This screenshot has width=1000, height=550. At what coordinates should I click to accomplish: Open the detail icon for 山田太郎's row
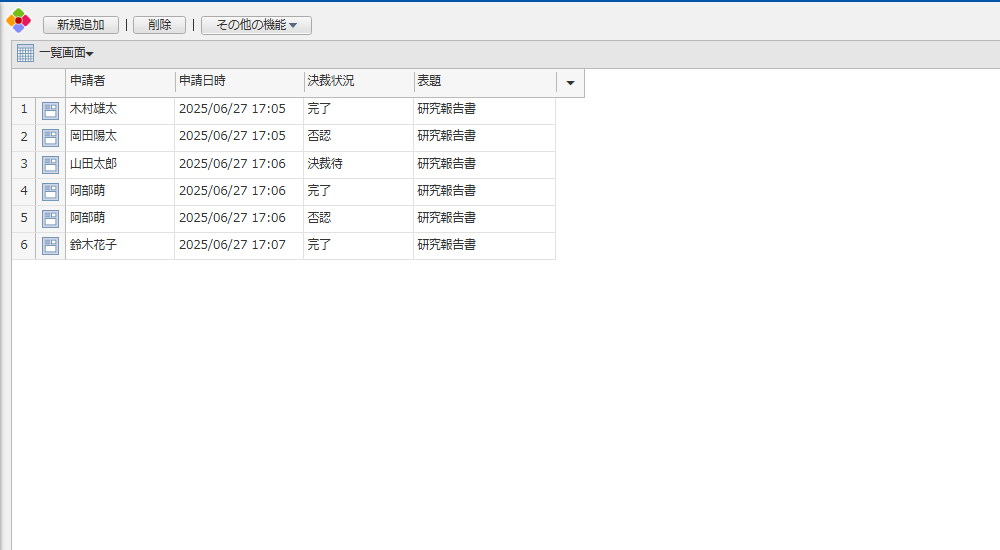[50, 164]
